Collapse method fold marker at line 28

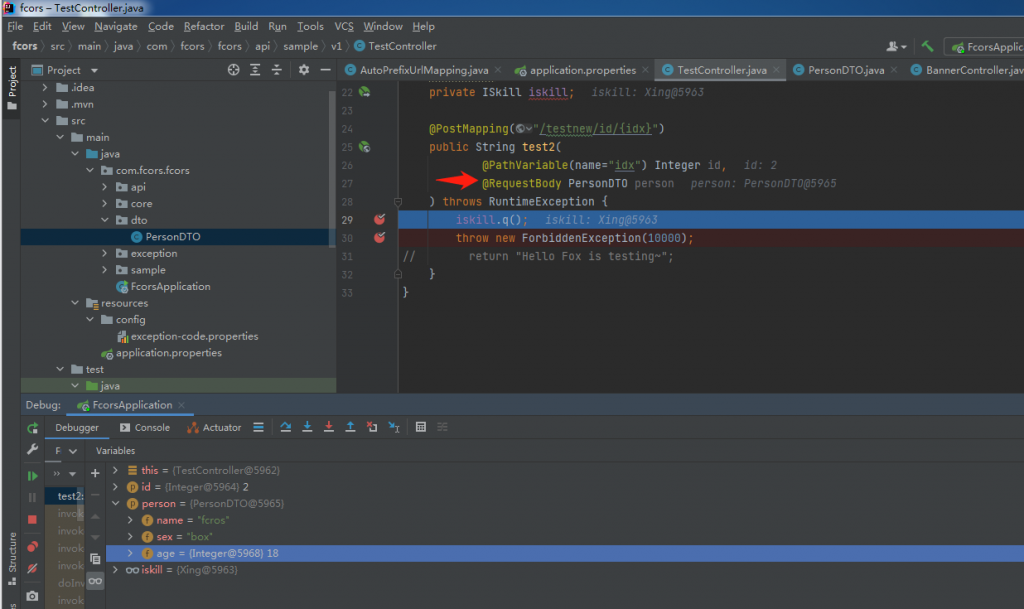pos(398,202)
